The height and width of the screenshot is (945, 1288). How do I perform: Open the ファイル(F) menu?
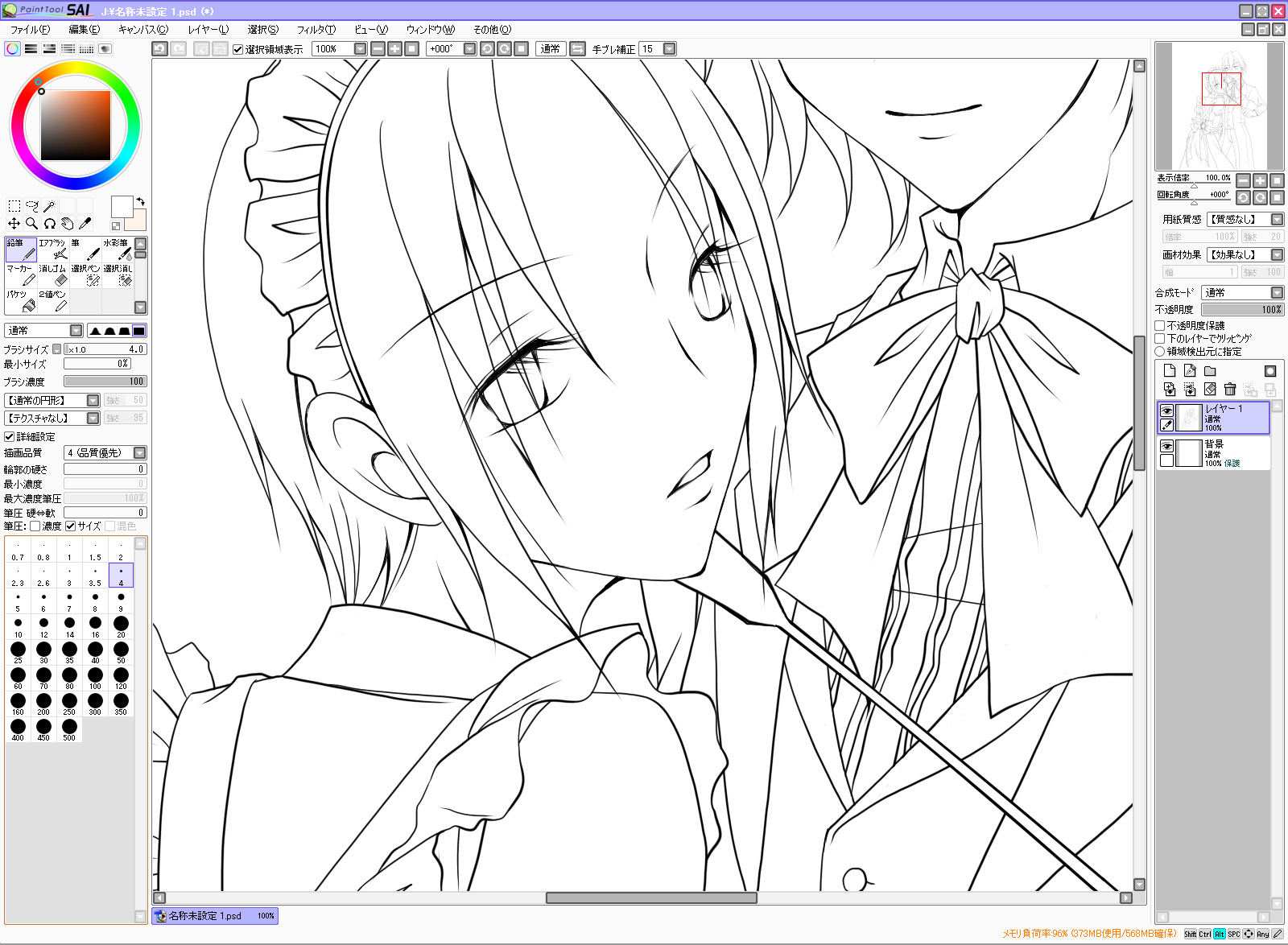[30, 30]
